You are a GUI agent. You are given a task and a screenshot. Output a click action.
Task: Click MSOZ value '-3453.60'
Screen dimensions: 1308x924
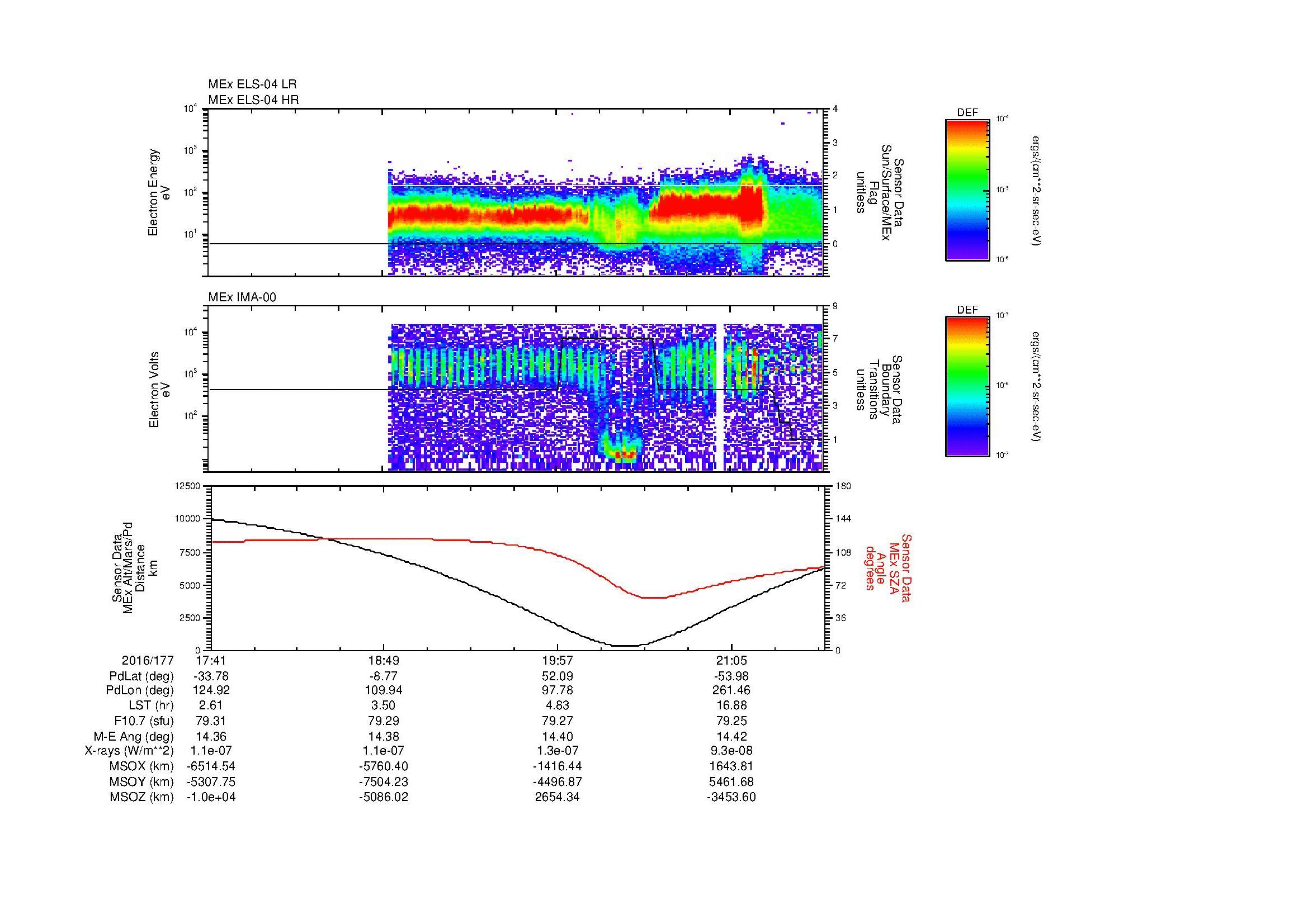(731, 797)
